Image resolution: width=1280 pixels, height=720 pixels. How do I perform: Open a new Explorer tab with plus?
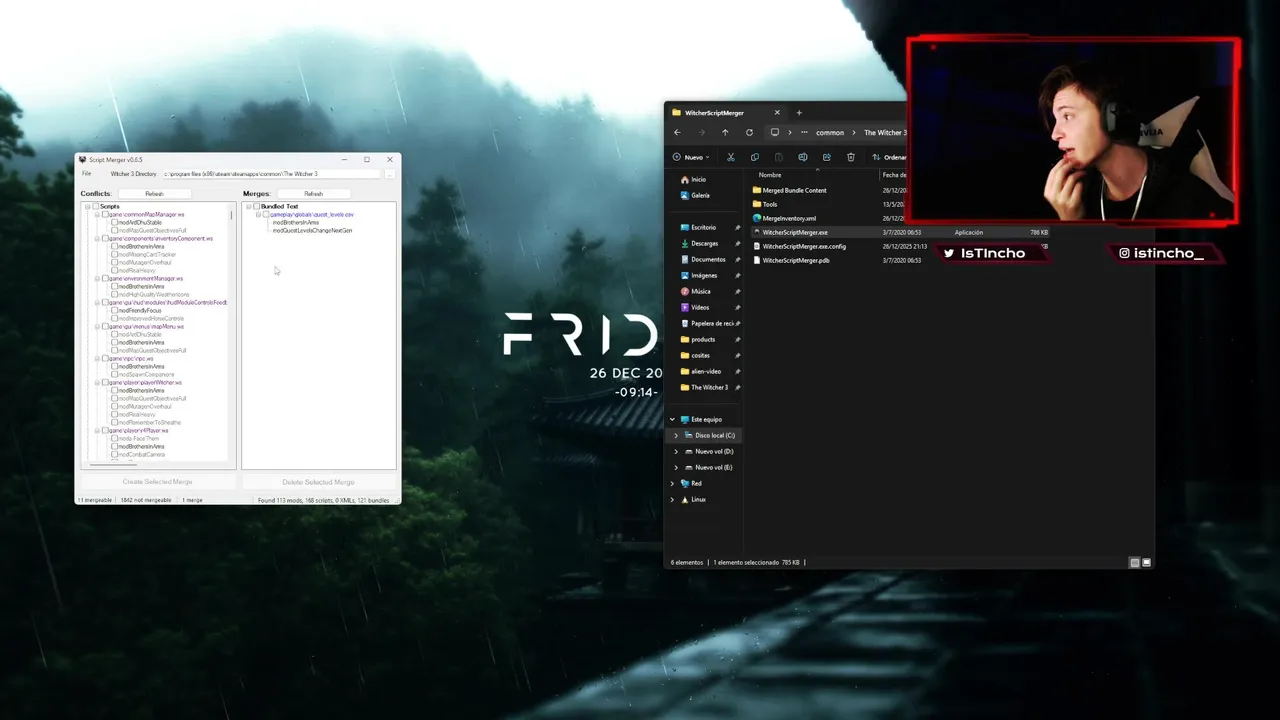tap(799, 113)
